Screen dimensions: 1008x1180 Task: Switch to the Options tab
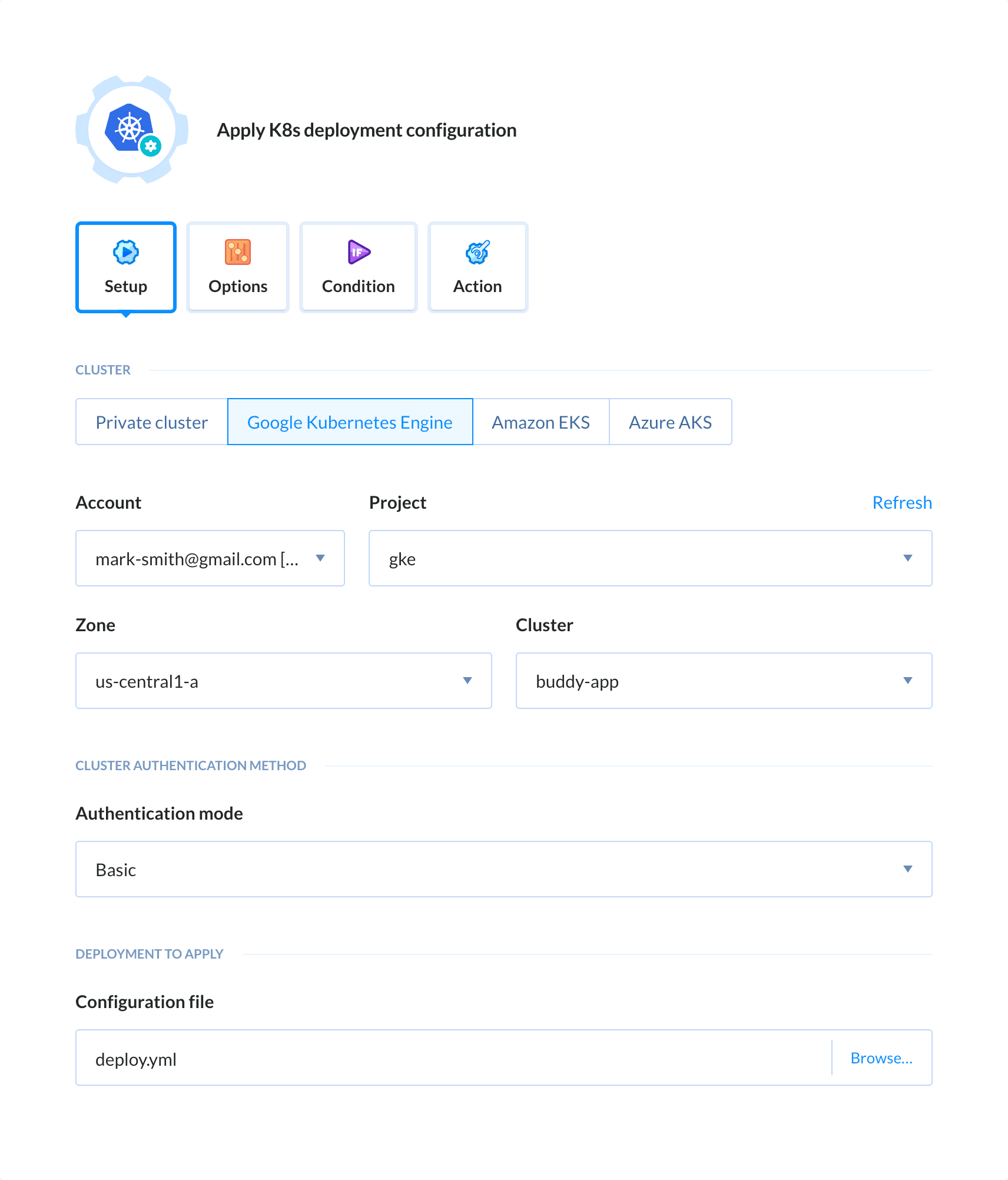click(x=238, y=268)
